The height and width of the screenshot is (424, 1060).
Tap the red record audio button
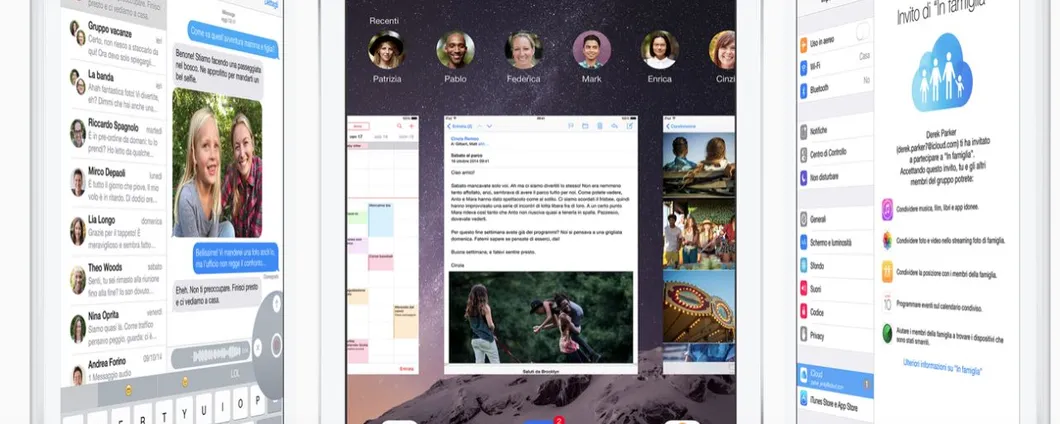[x=276, y=346]
